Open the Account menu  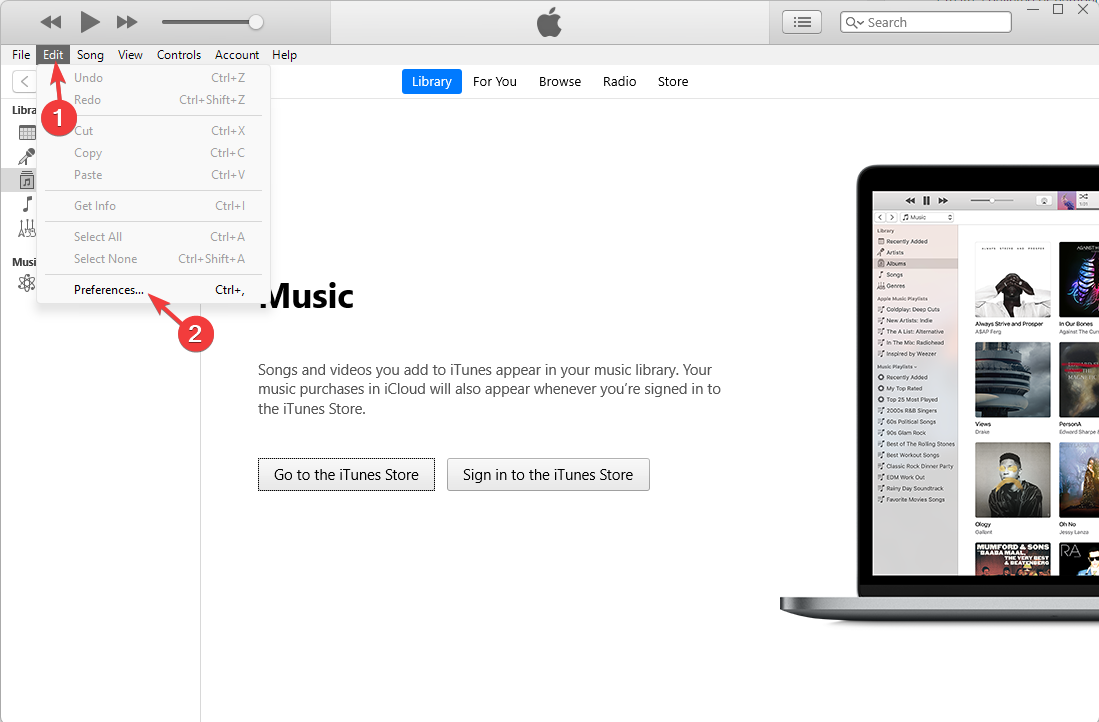(237, 55)
